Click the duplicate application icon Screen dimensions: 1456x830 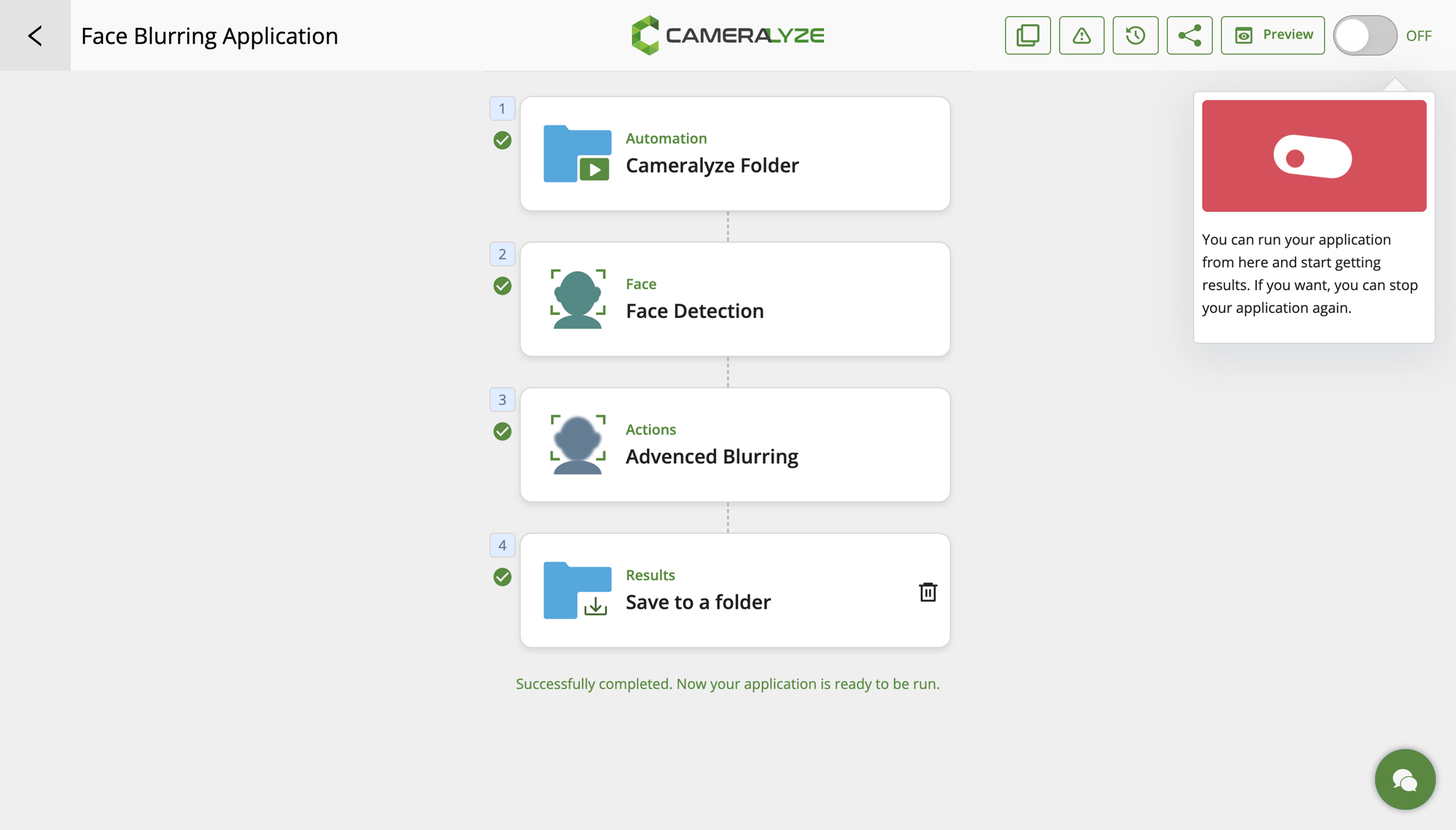point(1028,35)
